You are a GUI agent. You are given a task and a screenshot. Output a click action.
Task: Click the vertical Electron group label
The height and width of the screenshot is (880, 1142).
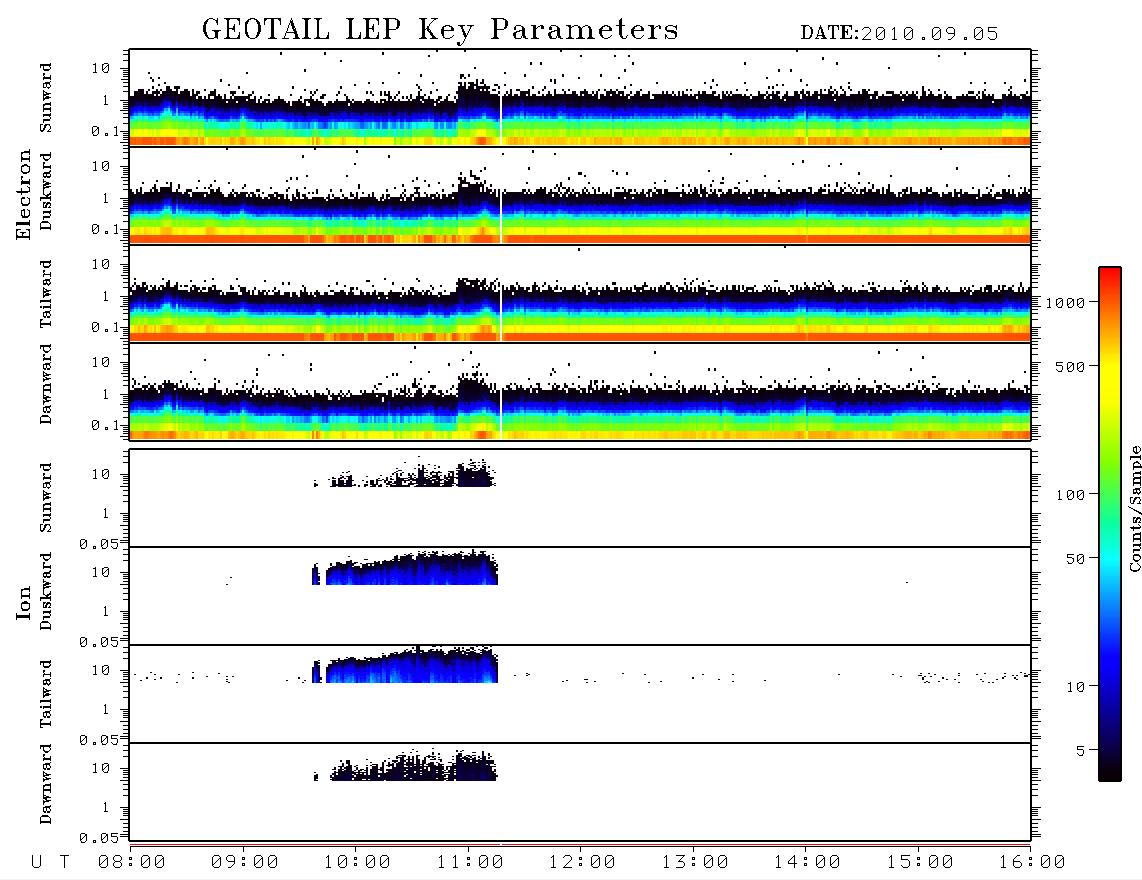click(24, 194)
